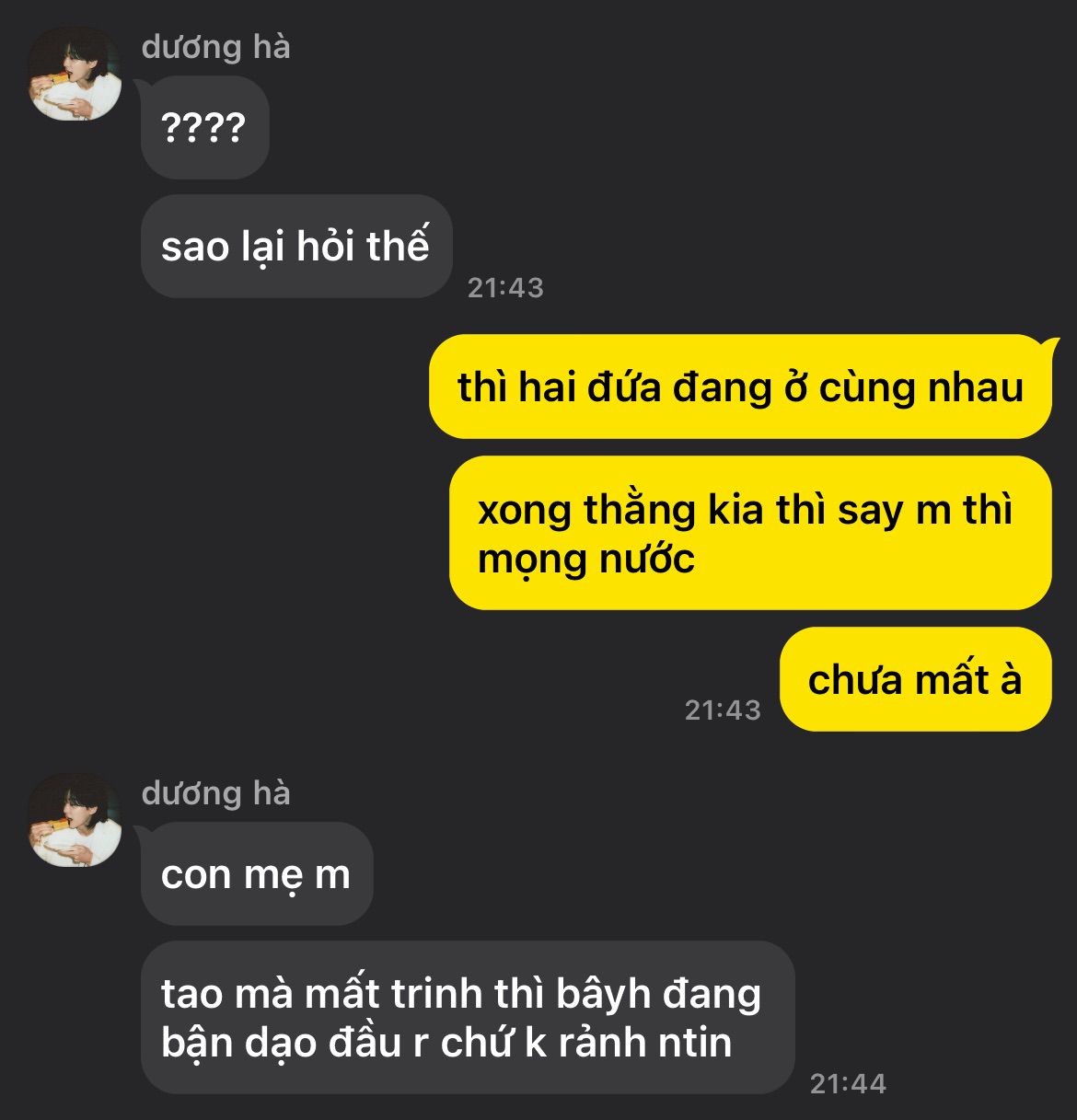The height and width of the screenshot is (1120, 1077).
Task: Tap the 21:43 timestamp beside 'sao lại hỏi thế'
Action: pyautogui.click(x=505, y=288)
